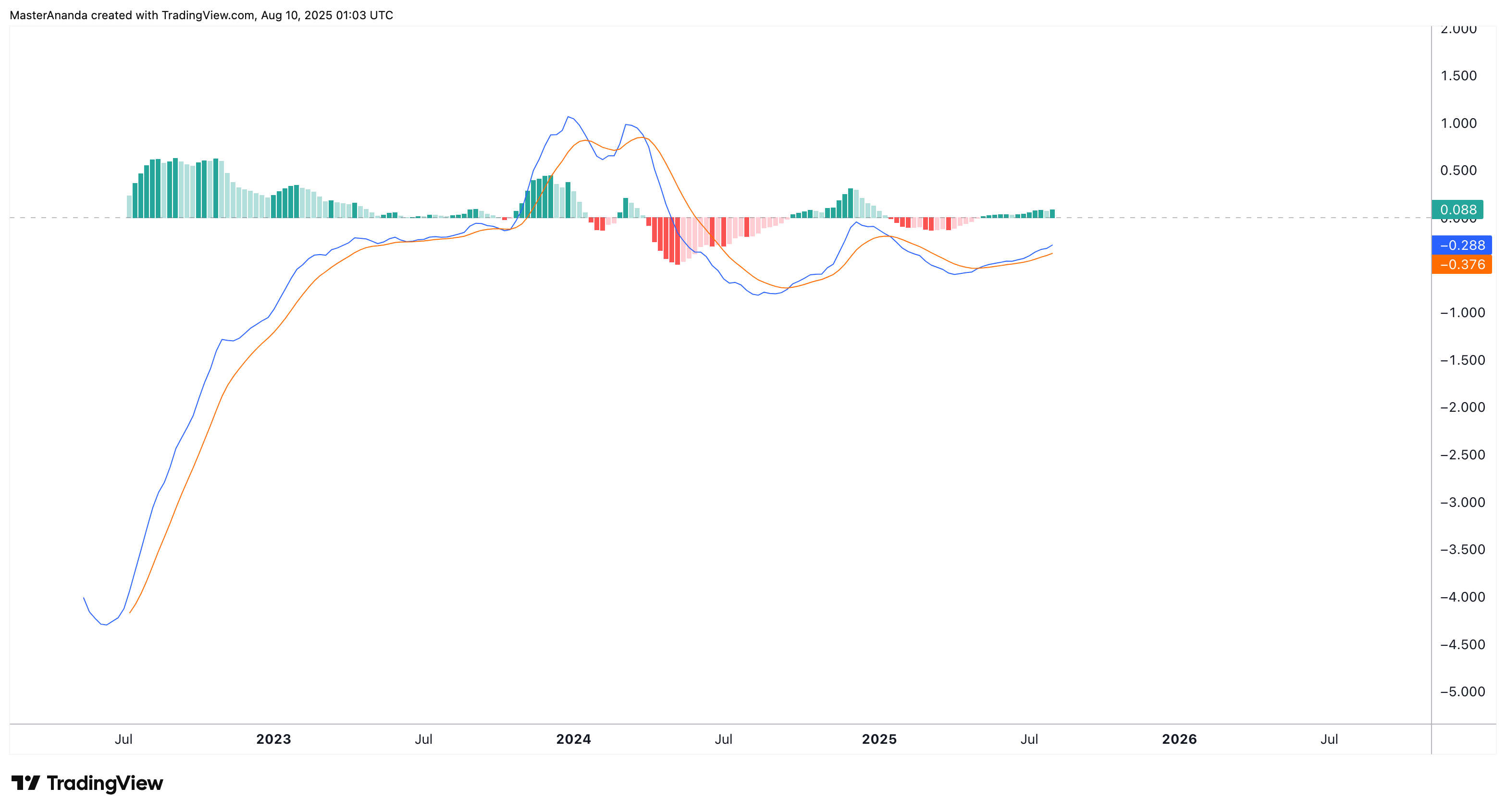Click the -5.000 price scale label
Image resolution: width=1506 pixels, height=812 pixels.
[x=1462, y=691]
